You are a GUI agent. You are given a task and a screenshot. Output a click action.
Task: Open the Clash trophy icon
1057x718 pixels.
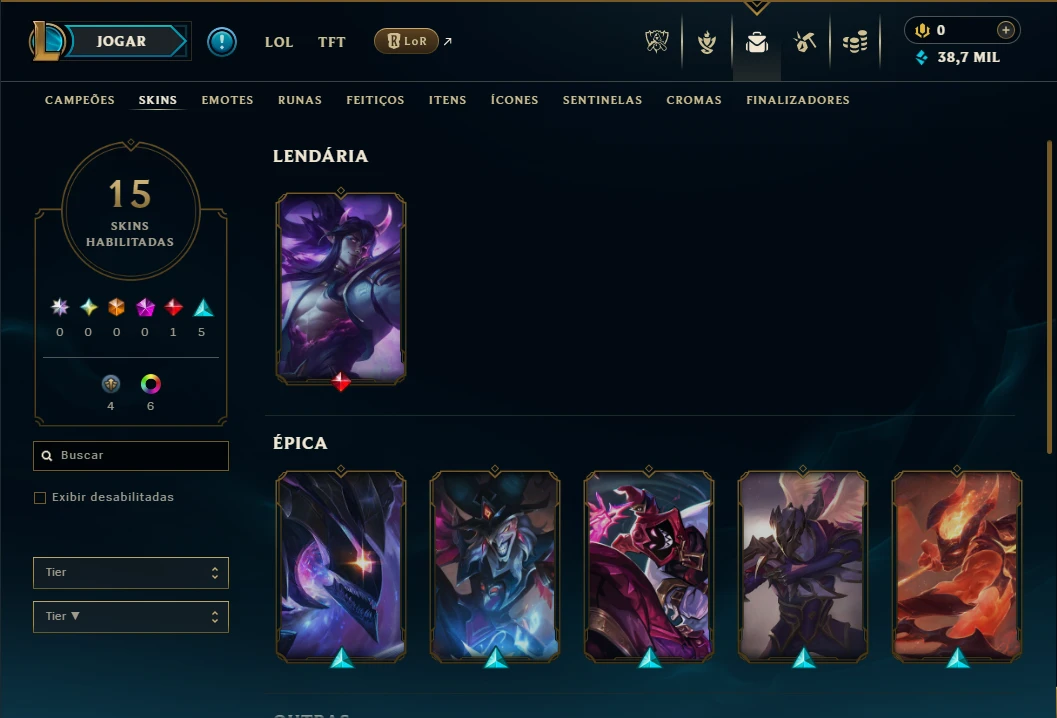(x=657, y=42)
